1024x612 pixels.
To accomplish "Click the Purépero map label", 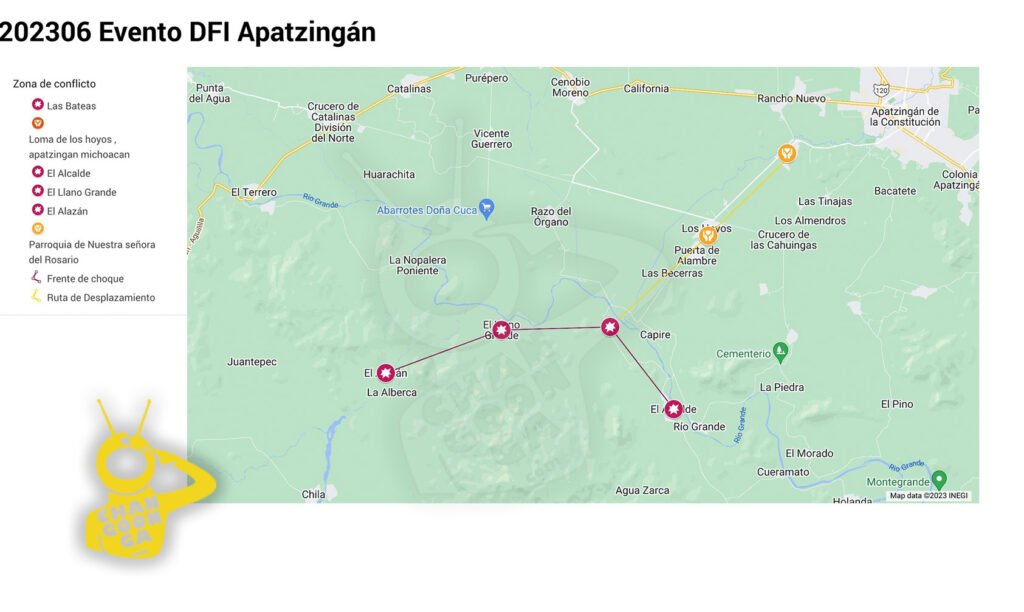I will tap(487, 78).
